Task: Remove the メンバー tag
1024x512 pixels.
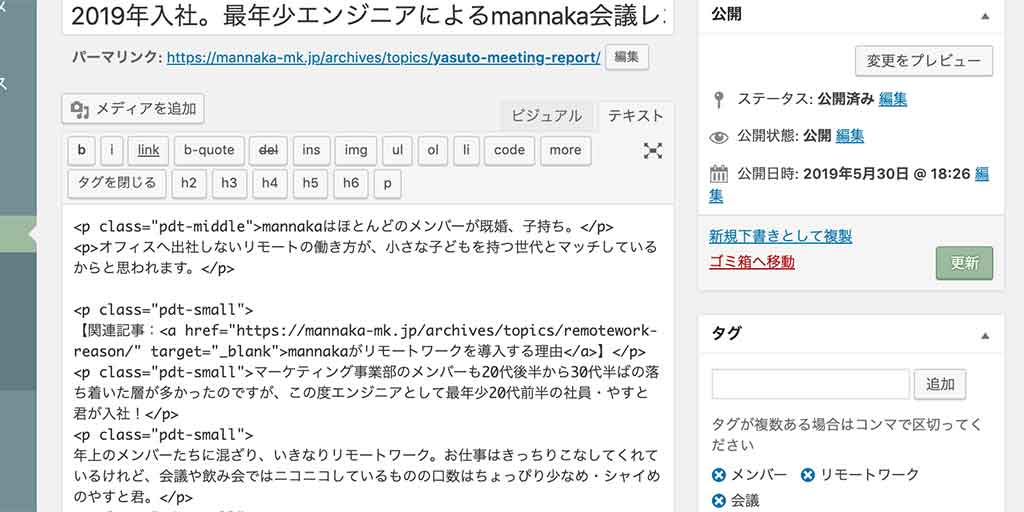Action: [718, 475]
